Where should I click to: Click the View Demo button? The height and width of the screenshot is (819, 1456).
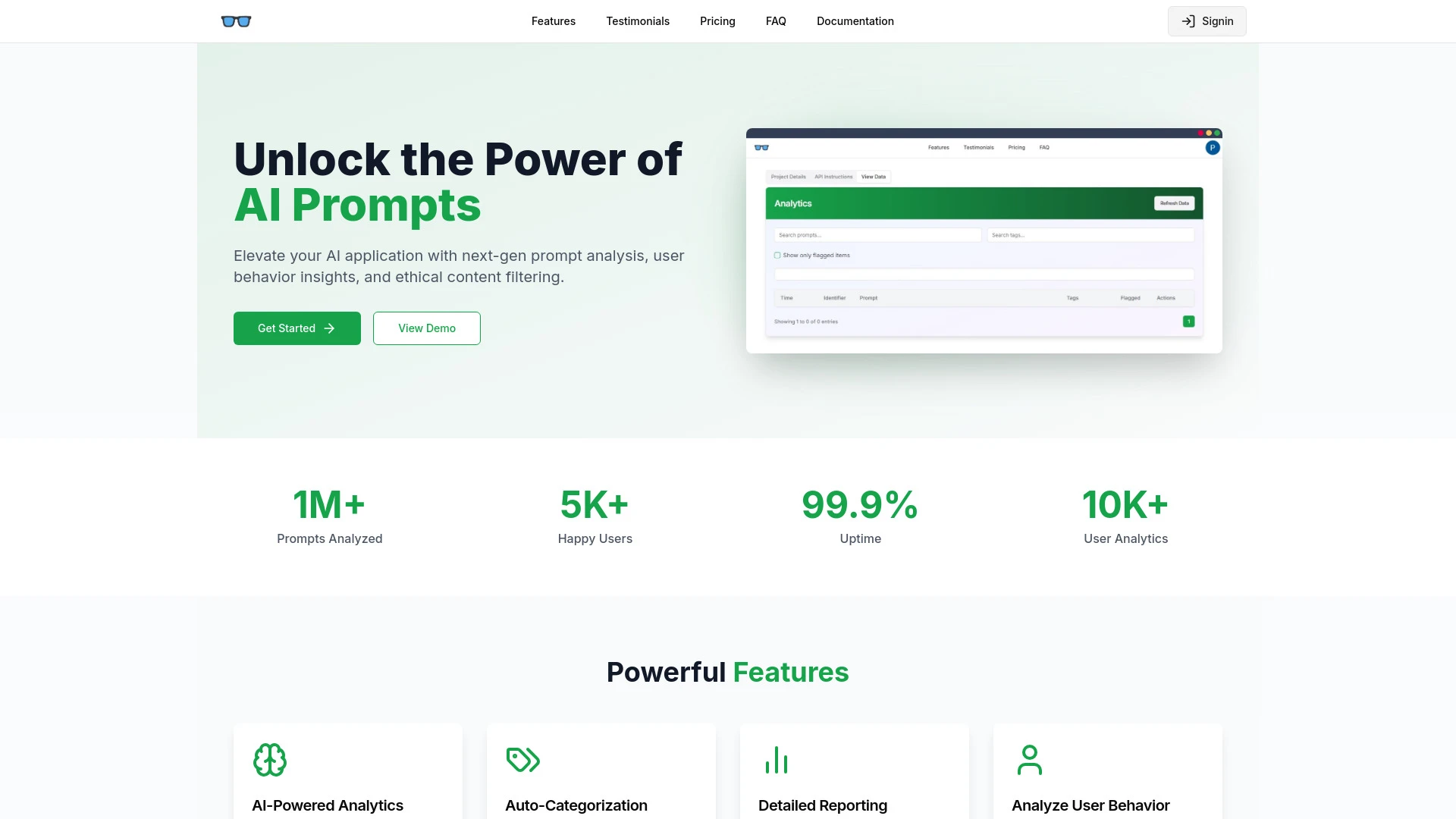426,328
